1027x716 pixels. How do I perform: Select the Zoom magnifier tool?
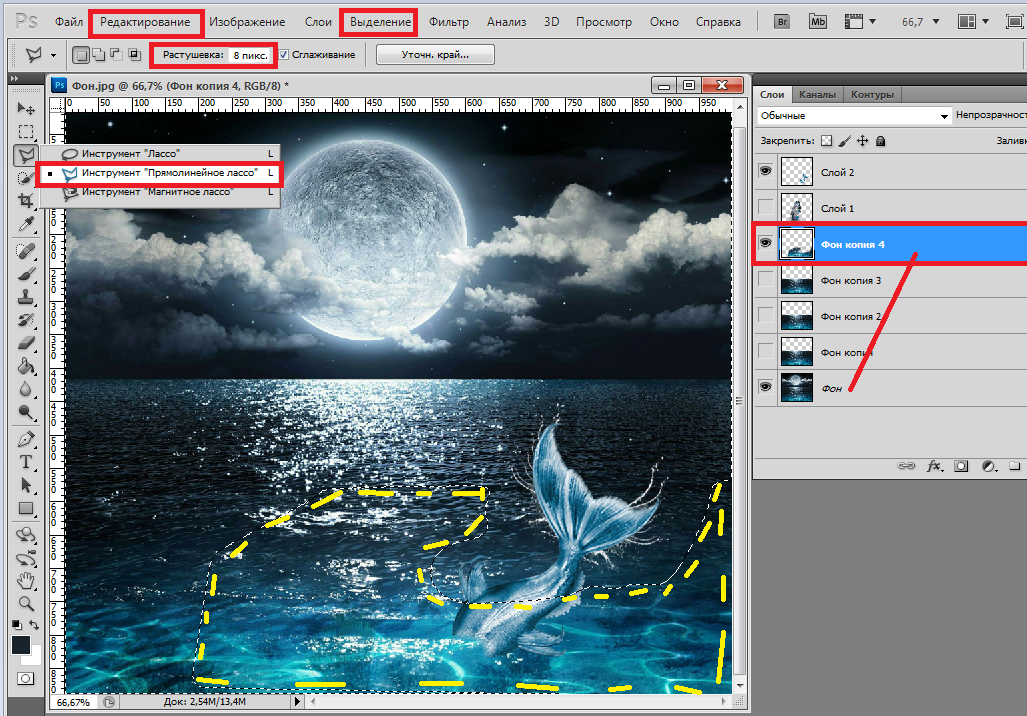(26, 603)
